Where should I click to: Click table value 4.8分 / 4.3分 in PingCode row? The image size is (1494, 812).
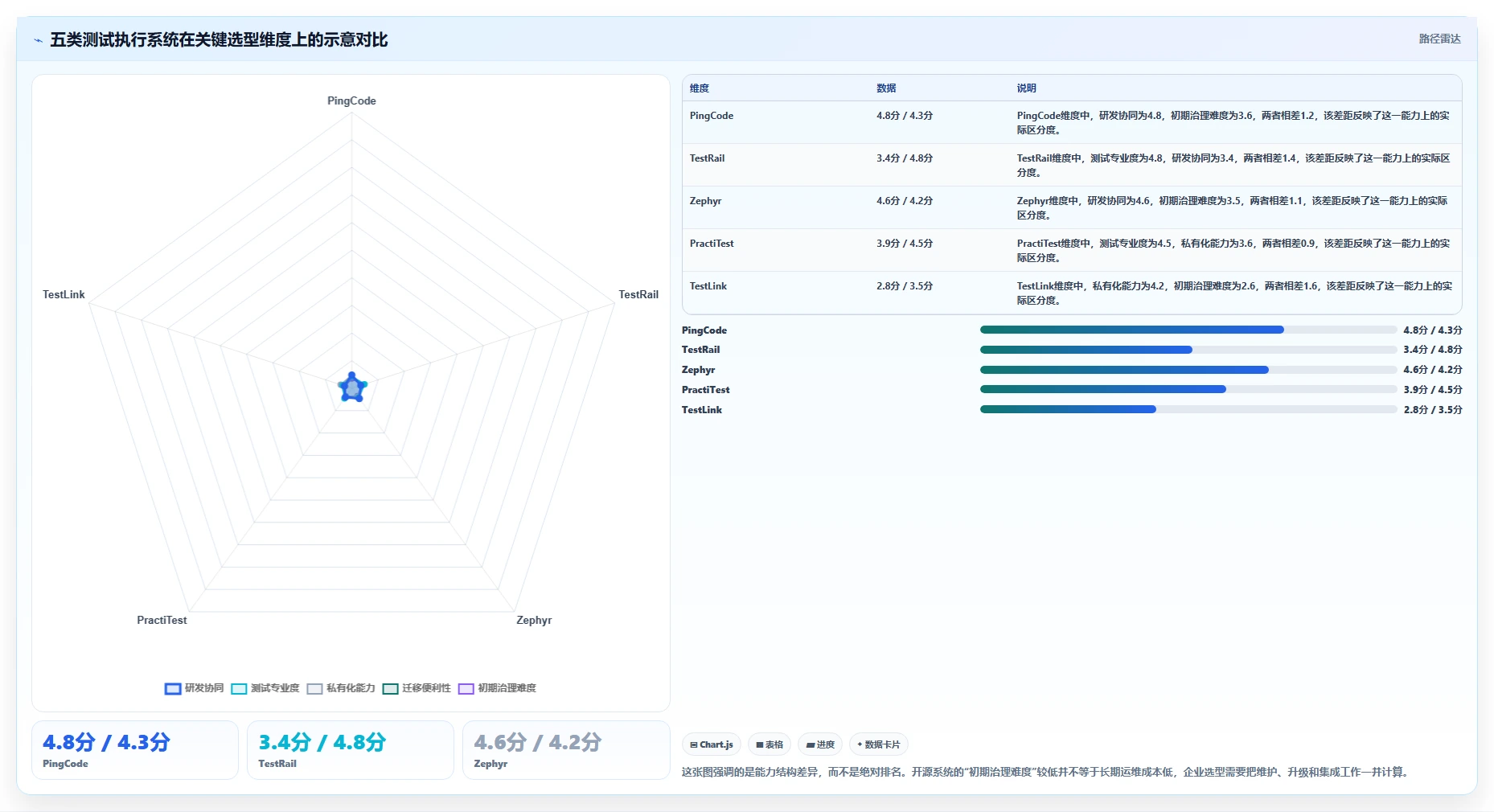[905, 116]
